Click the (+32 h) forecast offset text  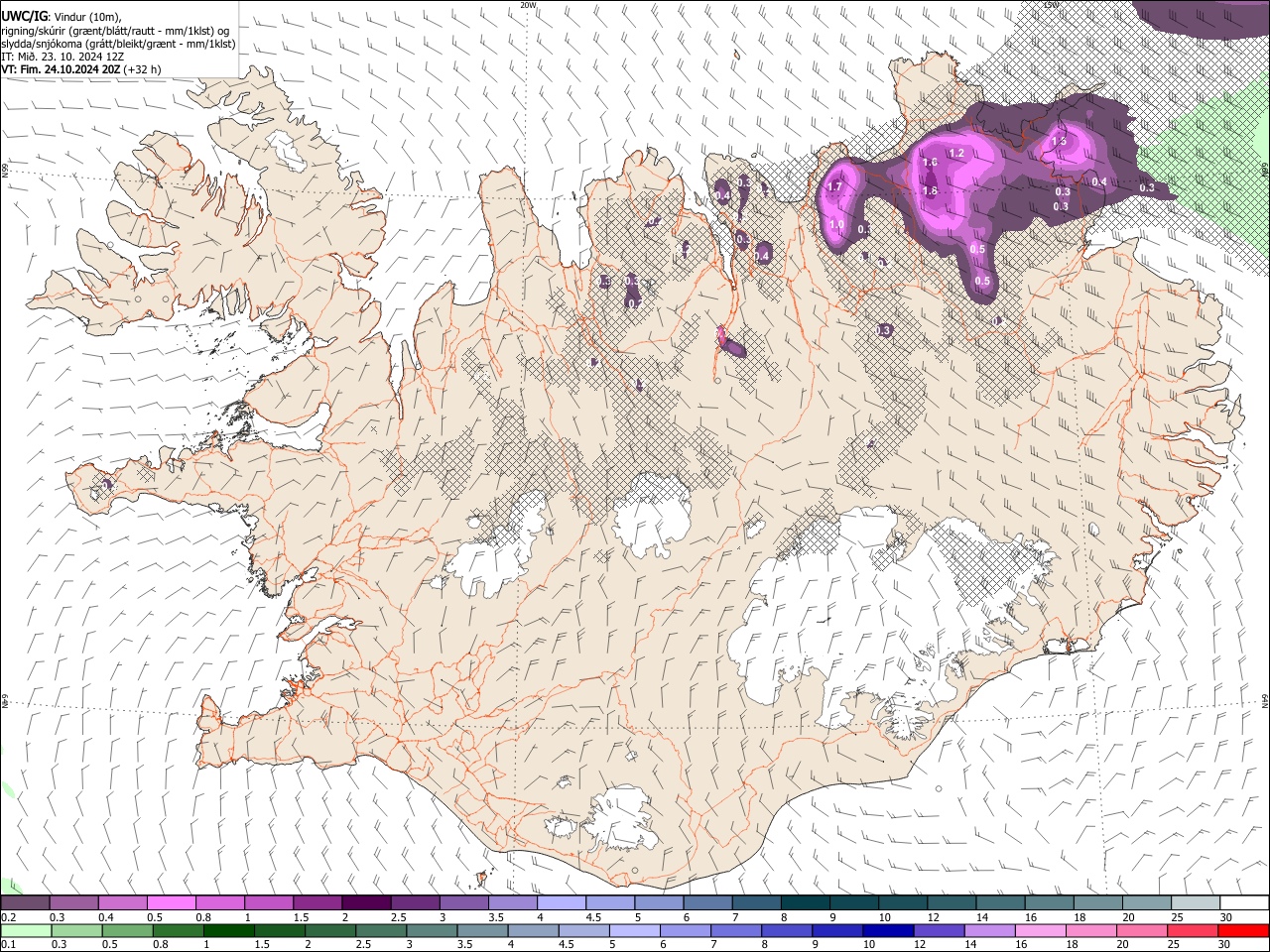pyautogui.click(x=143, y=70)
